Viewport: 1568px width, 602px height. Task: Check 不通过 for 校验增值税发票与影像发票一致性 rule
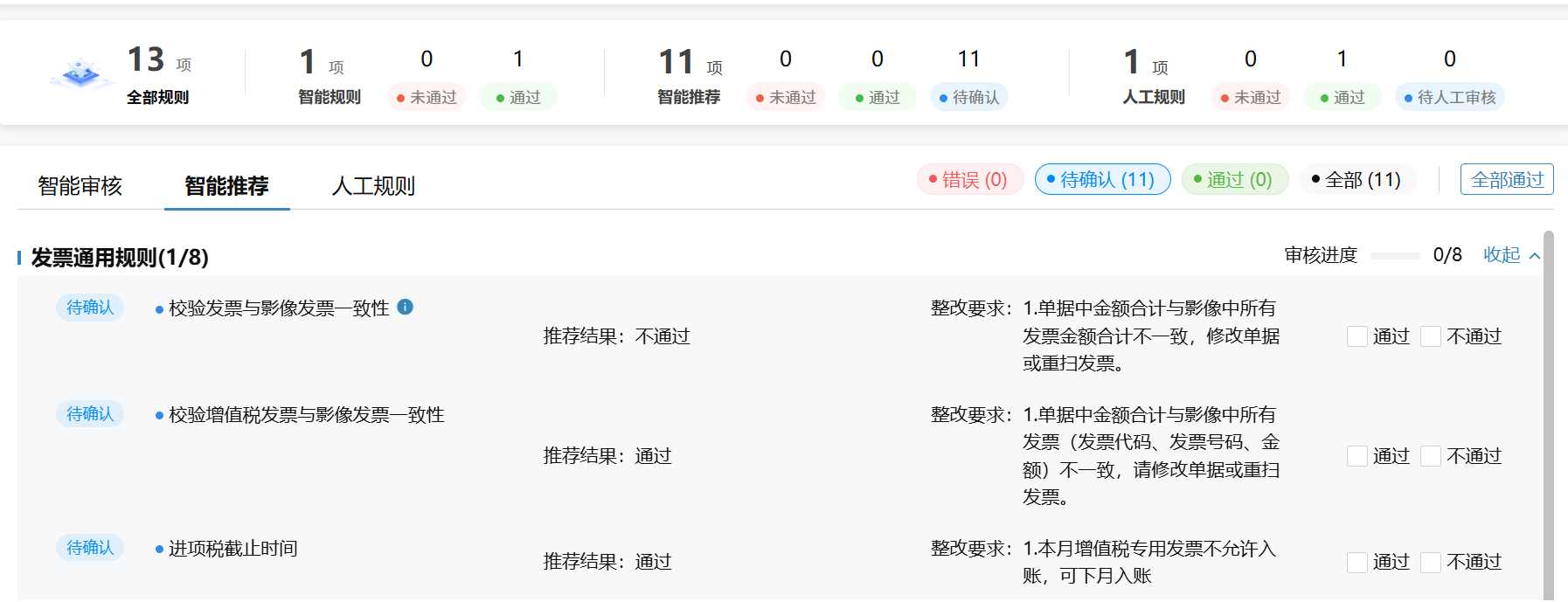coord(1431,456)
